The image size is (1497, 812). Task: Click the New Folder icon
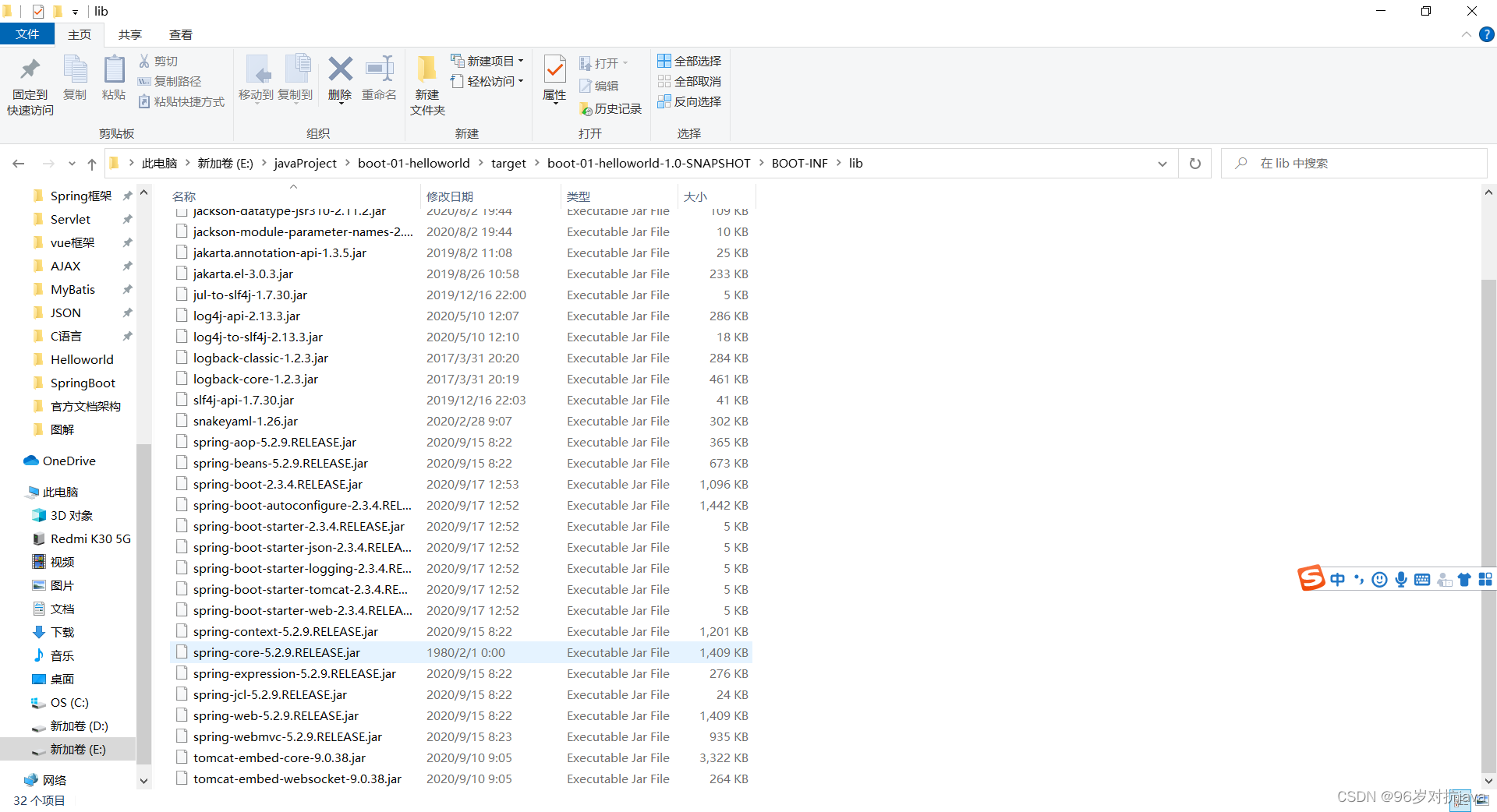(x=426, y=69)
